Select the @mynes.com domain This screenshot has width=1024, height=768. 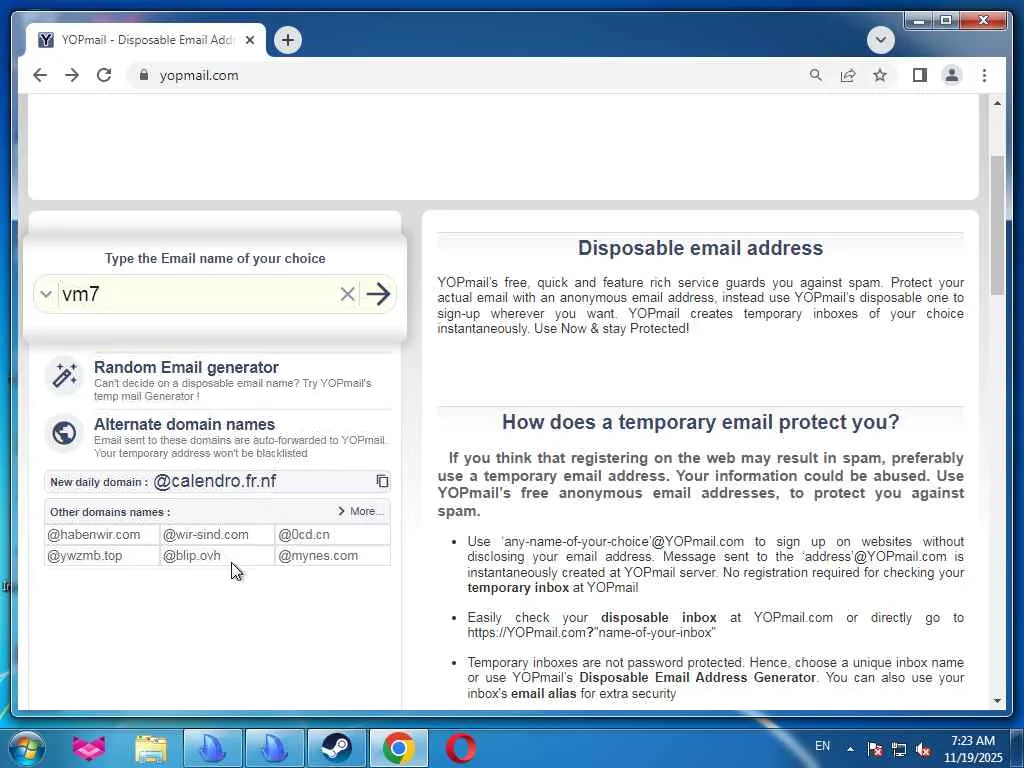[x=318, y=556]
